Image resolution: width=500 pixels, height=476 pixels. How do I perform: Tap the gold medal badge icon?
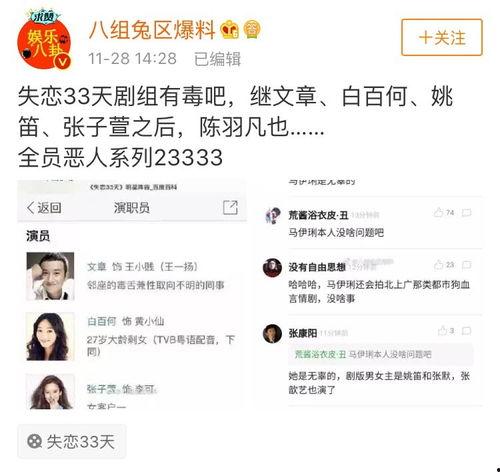click(x=252, y=29)
